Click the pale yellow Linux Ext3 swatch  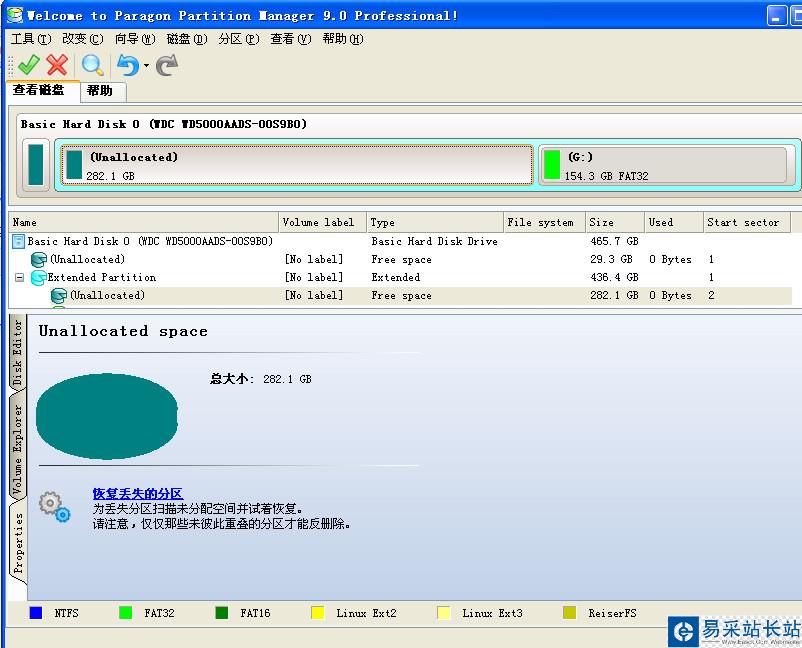coord(444,613)
